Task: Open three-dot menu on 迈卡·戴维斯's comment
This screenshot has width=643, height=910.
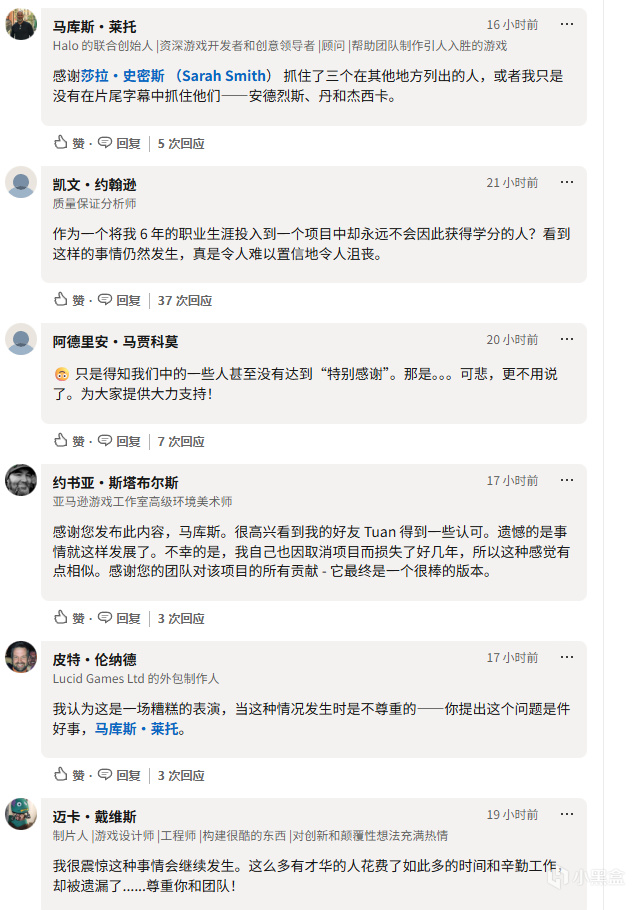Action: tap(567, 814)
